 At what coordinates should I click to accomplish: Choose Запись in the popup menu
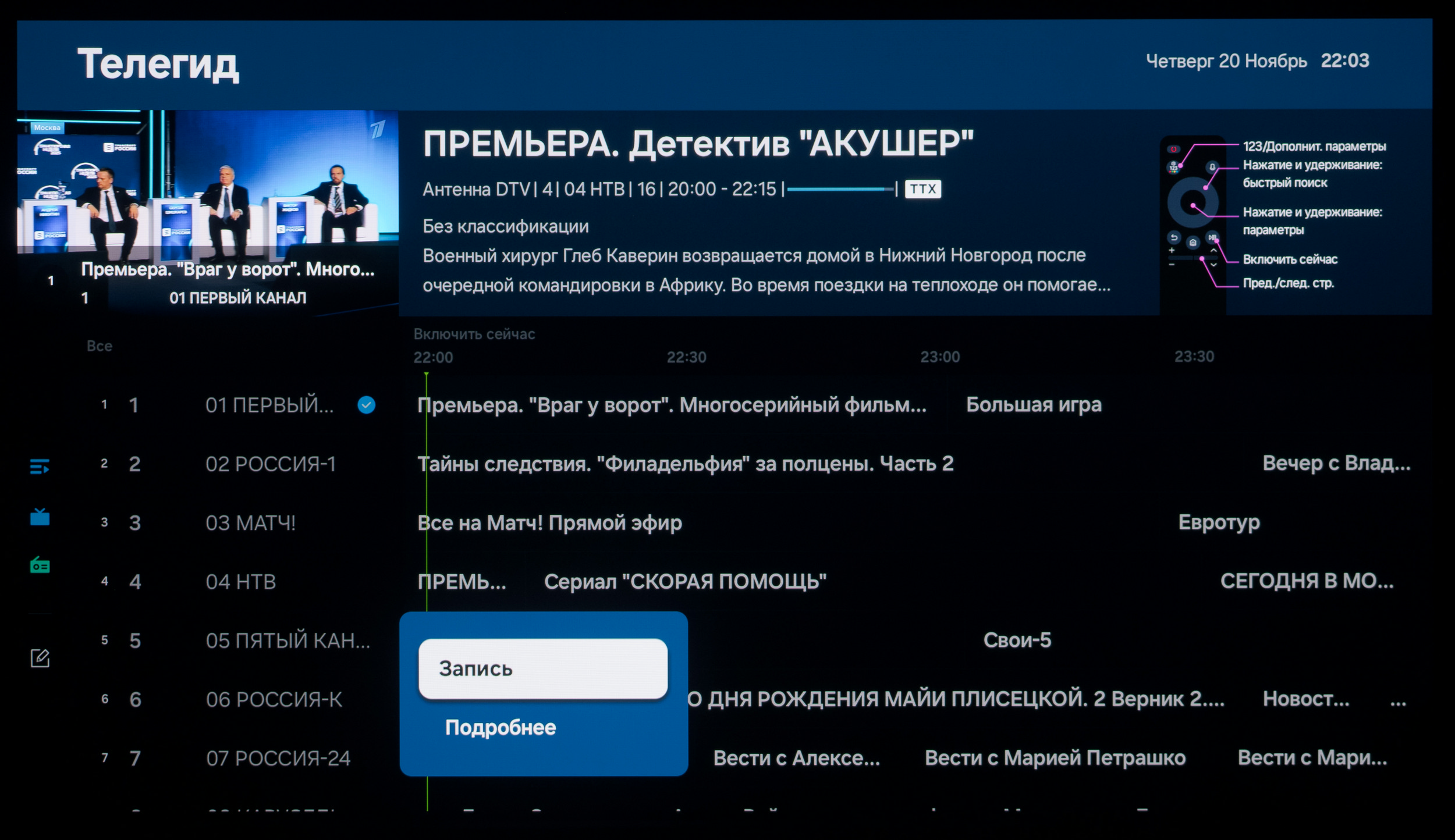click(x=542, y=668)
